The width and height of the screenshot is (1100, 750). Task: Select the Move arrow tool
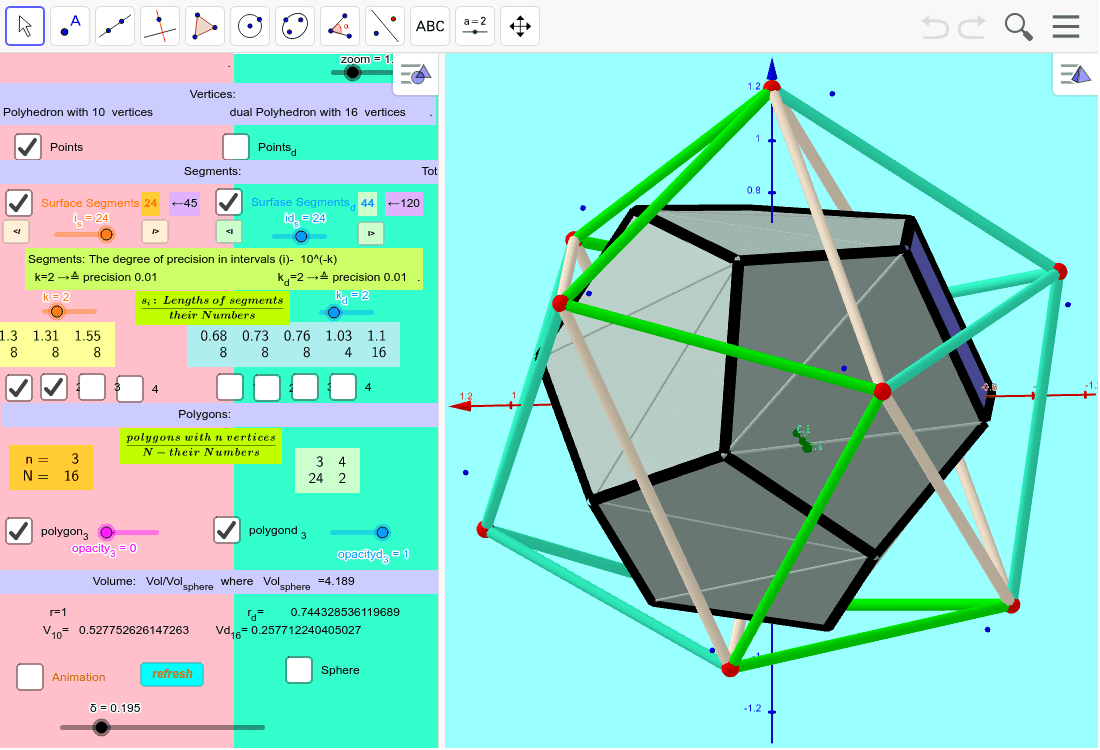coord(25,25)
